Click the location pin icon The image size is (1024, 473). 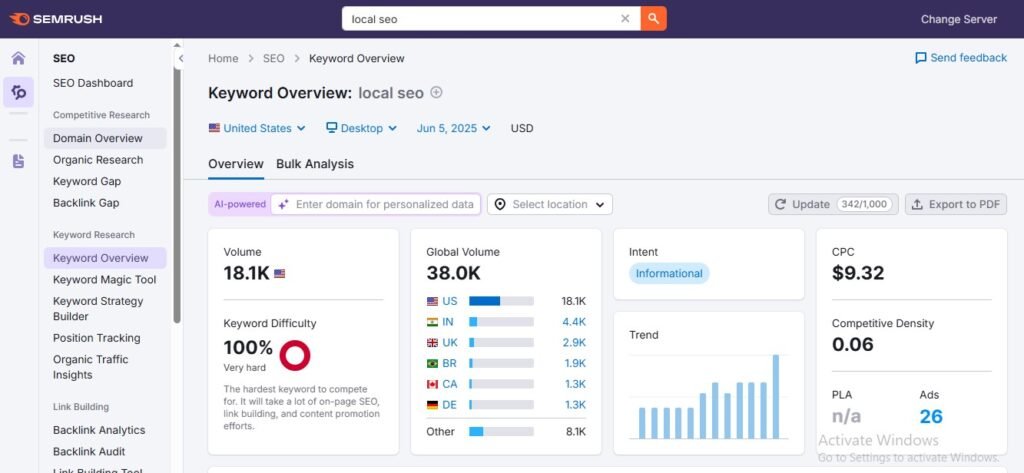pyautogui.click(x=500, y=204)
